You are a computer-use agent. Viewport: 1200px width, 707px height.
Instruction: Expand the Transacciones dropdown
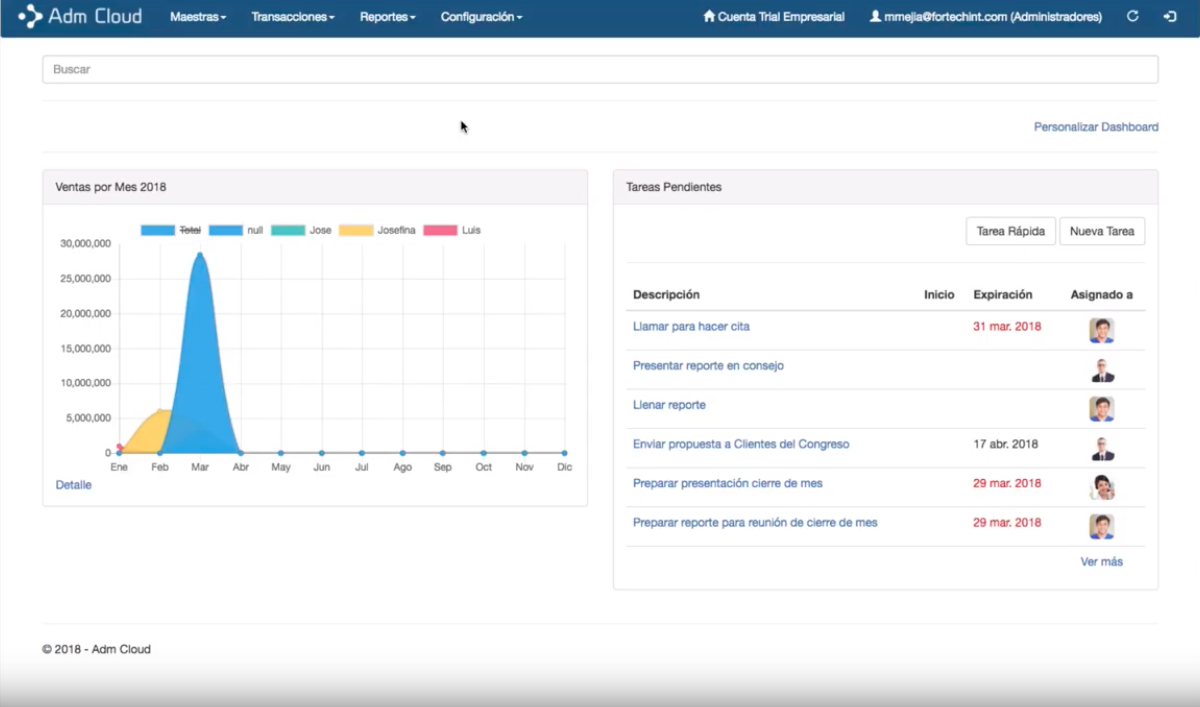pyautogui.click(x=291, y=17)
